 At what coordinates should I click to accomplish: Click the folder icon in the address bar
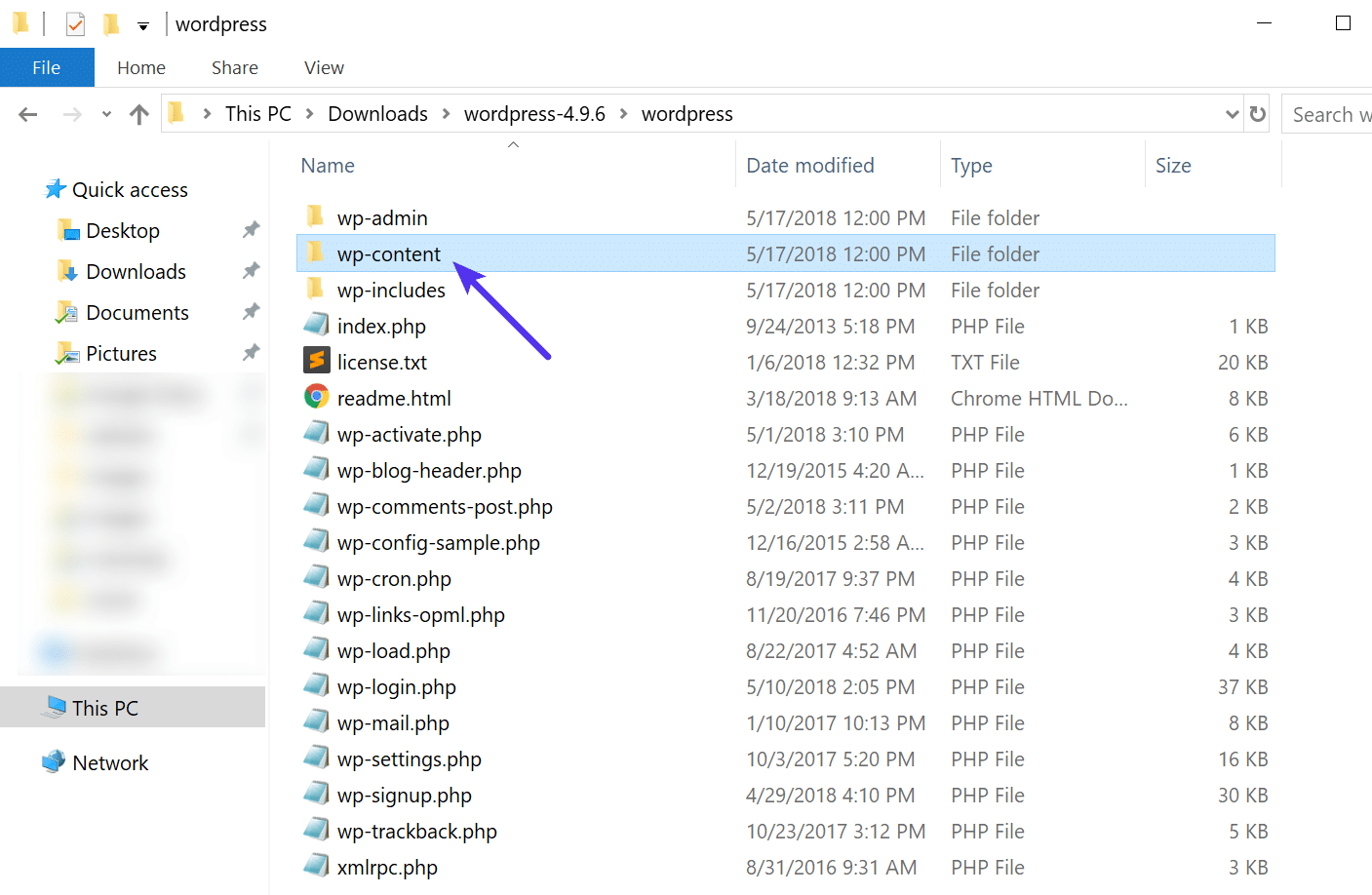[x=176, y=113]
